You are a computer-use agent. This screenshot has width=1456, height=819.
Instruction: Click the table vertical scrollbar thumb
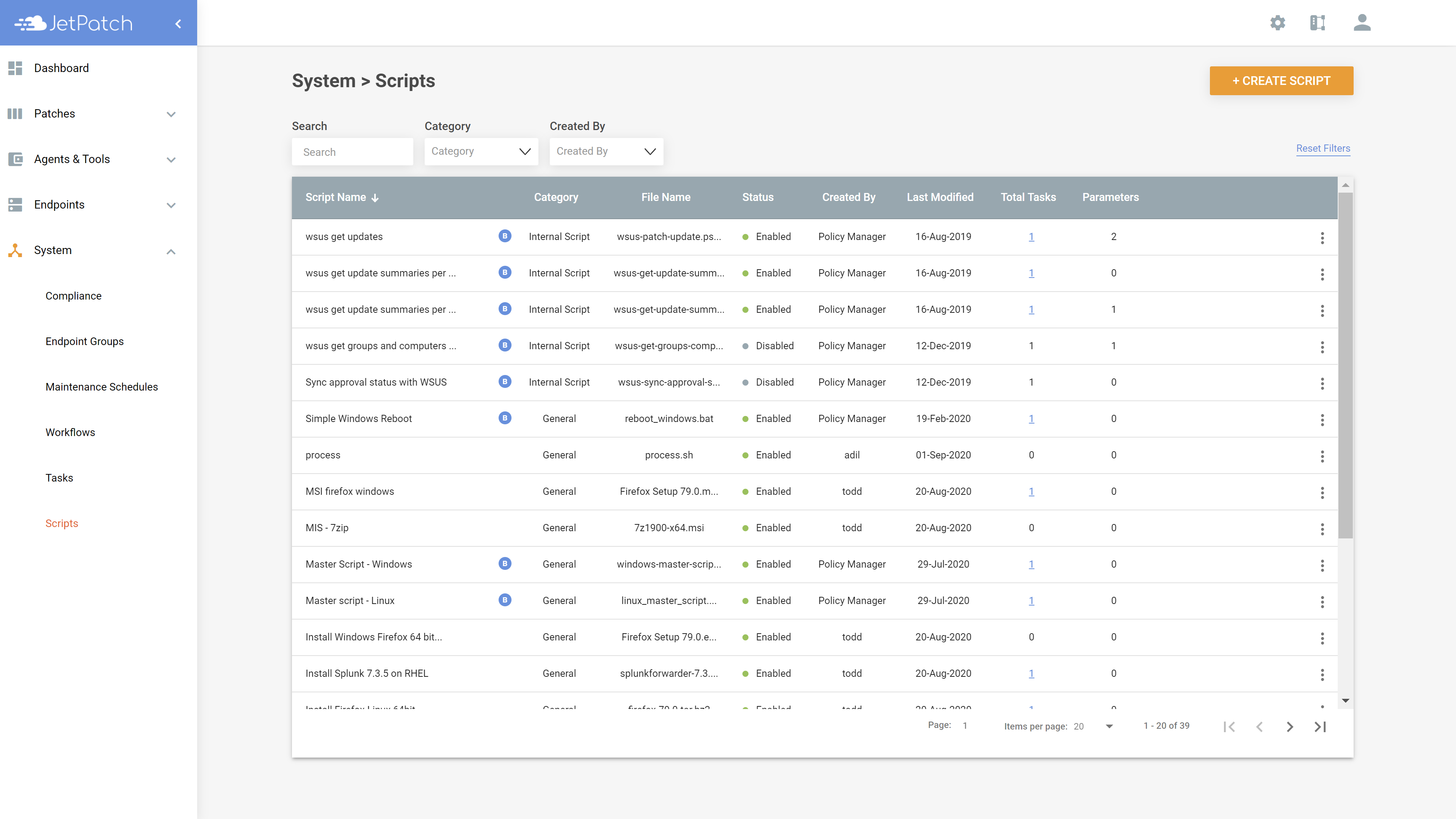click(1345, 365)
